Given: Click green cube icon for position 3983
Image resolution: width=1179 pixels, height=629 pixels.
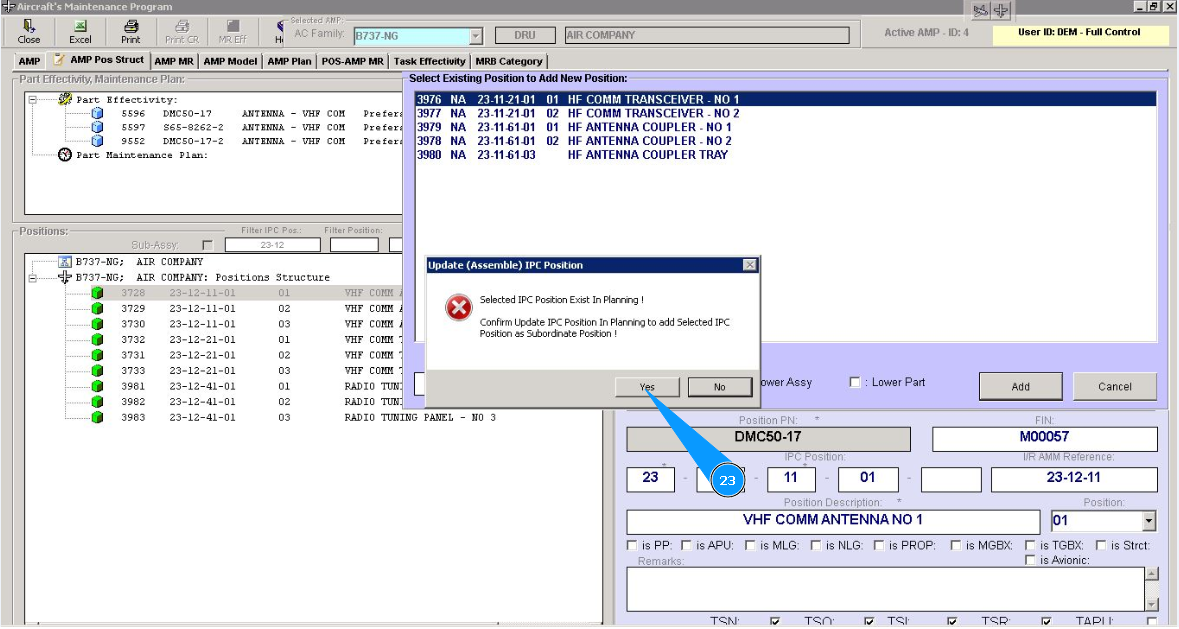Looking at the screenshot, I should [97, 417].
